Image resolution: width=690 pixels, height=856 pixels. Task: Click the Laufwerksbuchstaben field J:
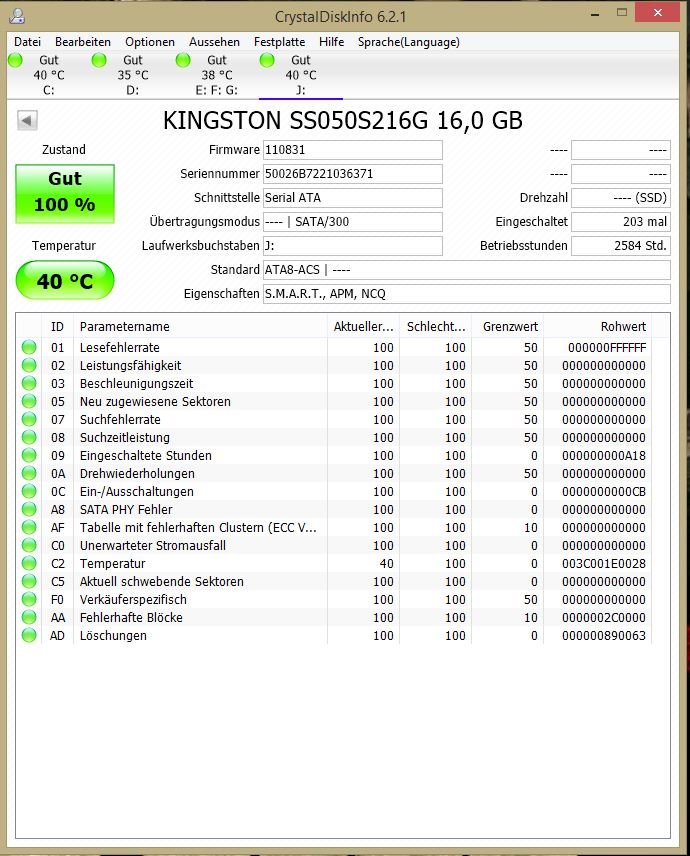coord(353,246)
